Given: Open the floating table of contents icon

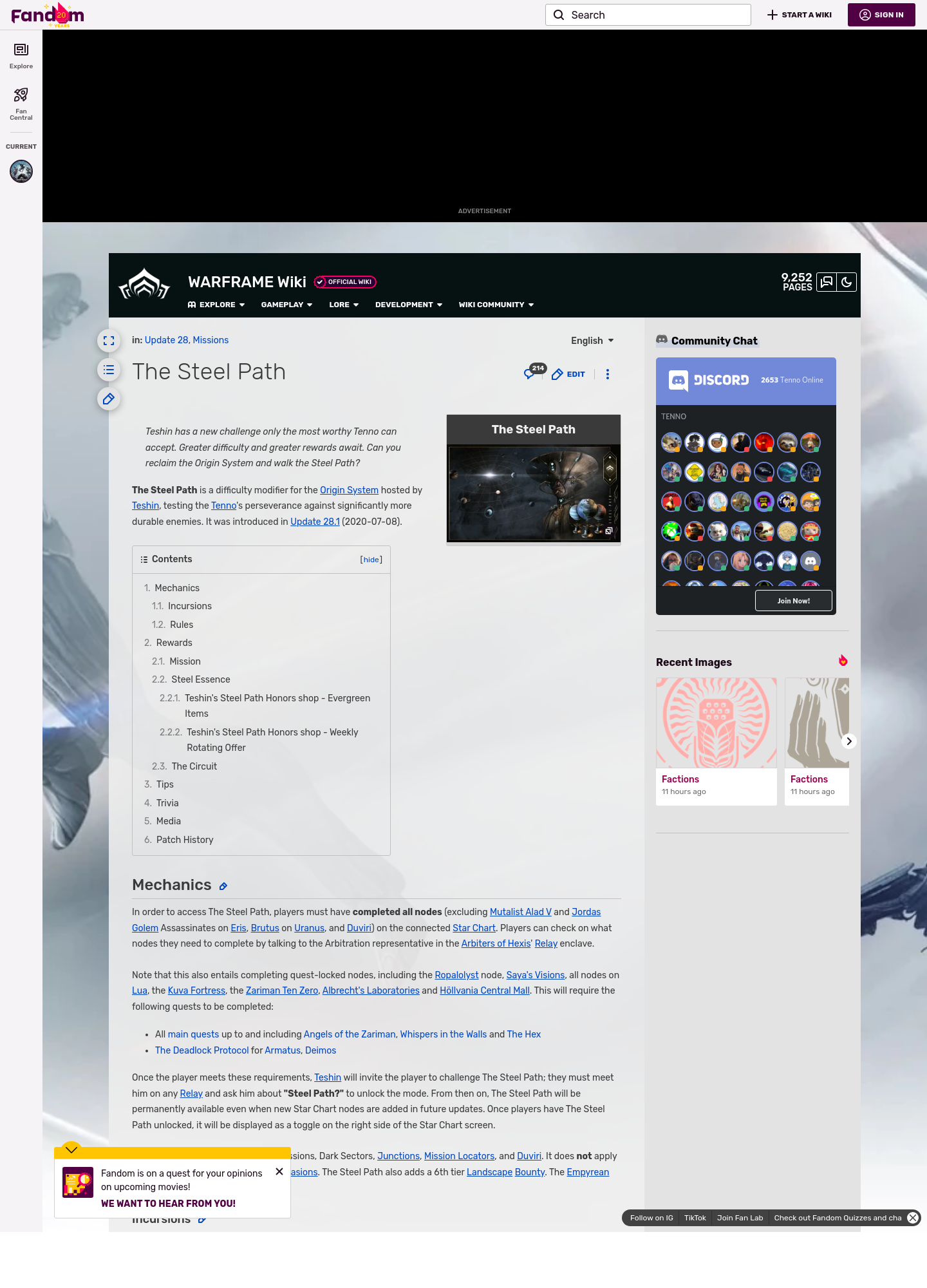Looking at the screenshot, I should point(109,370).
